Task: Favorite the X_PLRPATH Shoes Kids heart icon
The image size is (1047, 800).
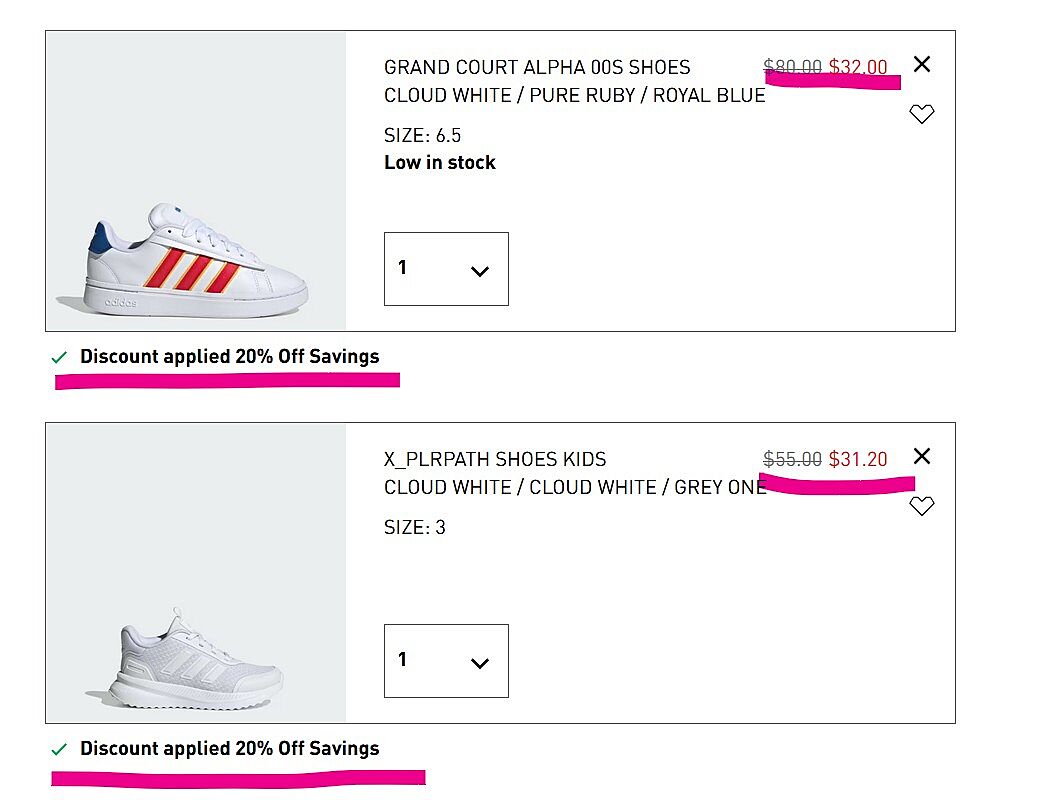Action: (x=922, y=506)
